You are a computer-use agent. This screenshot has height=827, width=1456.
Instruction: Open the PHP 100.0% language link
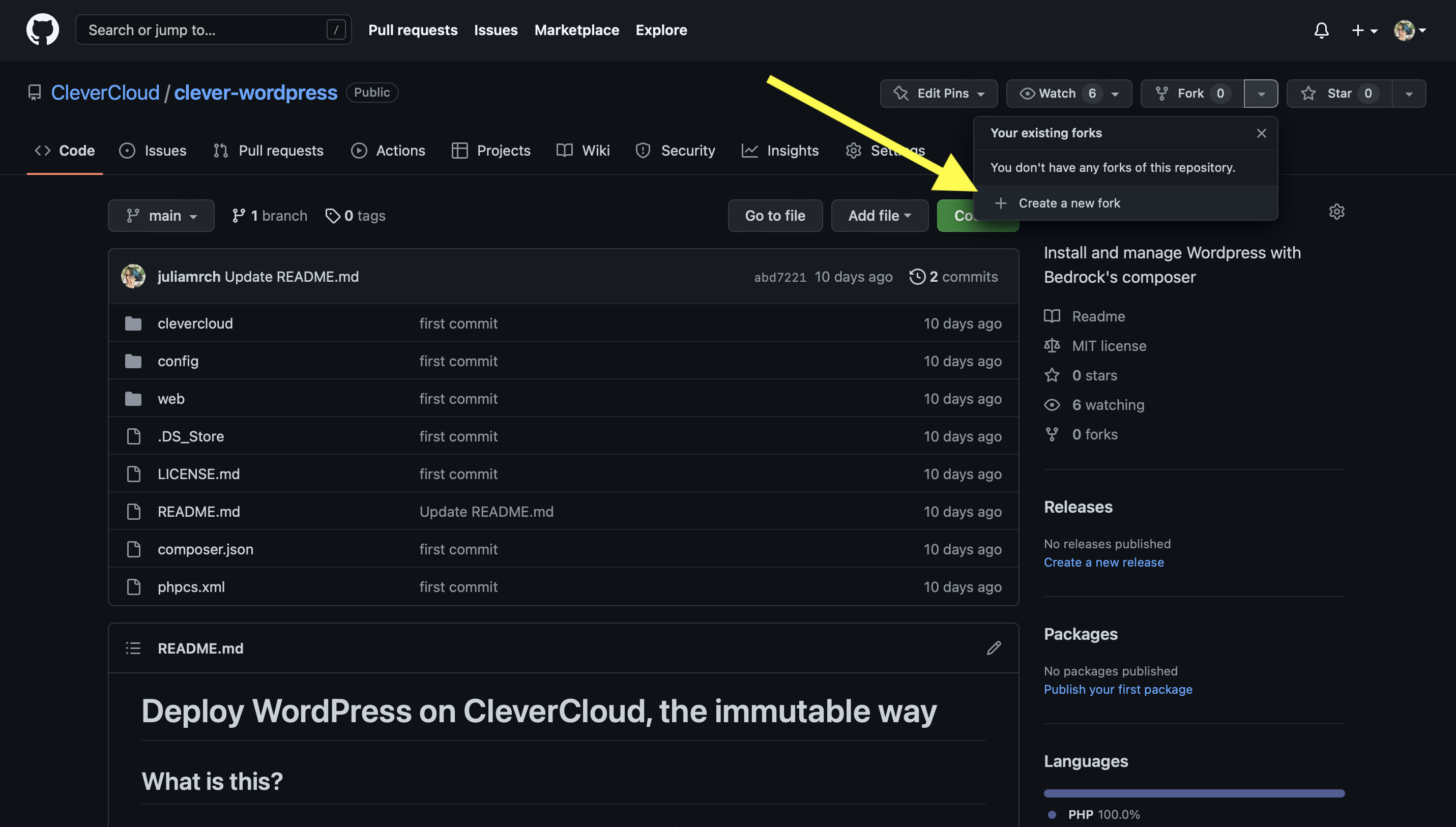(1094, 814)
